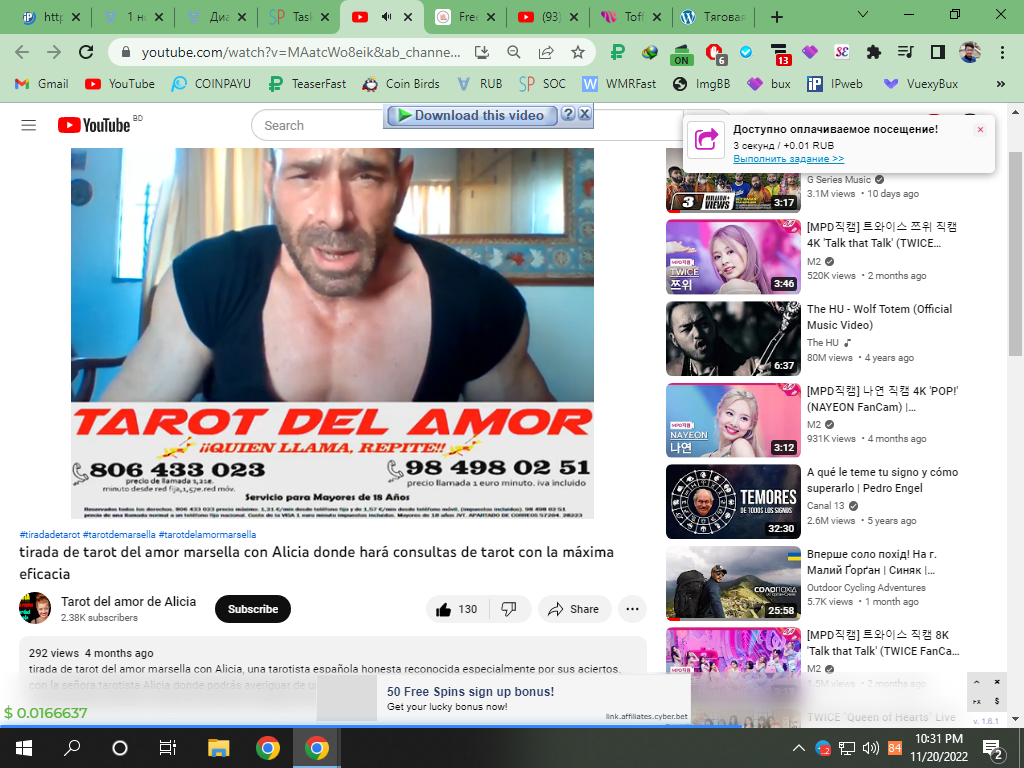The height and width of the screenshot is (768, 1024).
Task: Click the zoom magnifier in address bar
Action: (x=514, y=52)
